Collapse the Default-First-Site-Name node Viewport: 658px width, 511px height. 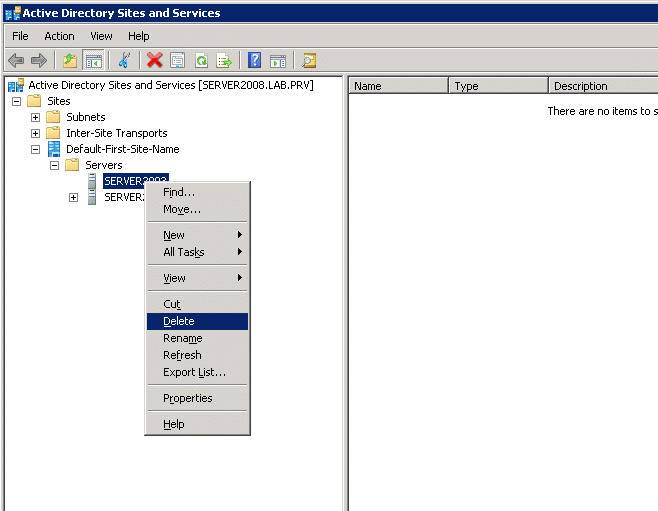[x=36, y=149]
